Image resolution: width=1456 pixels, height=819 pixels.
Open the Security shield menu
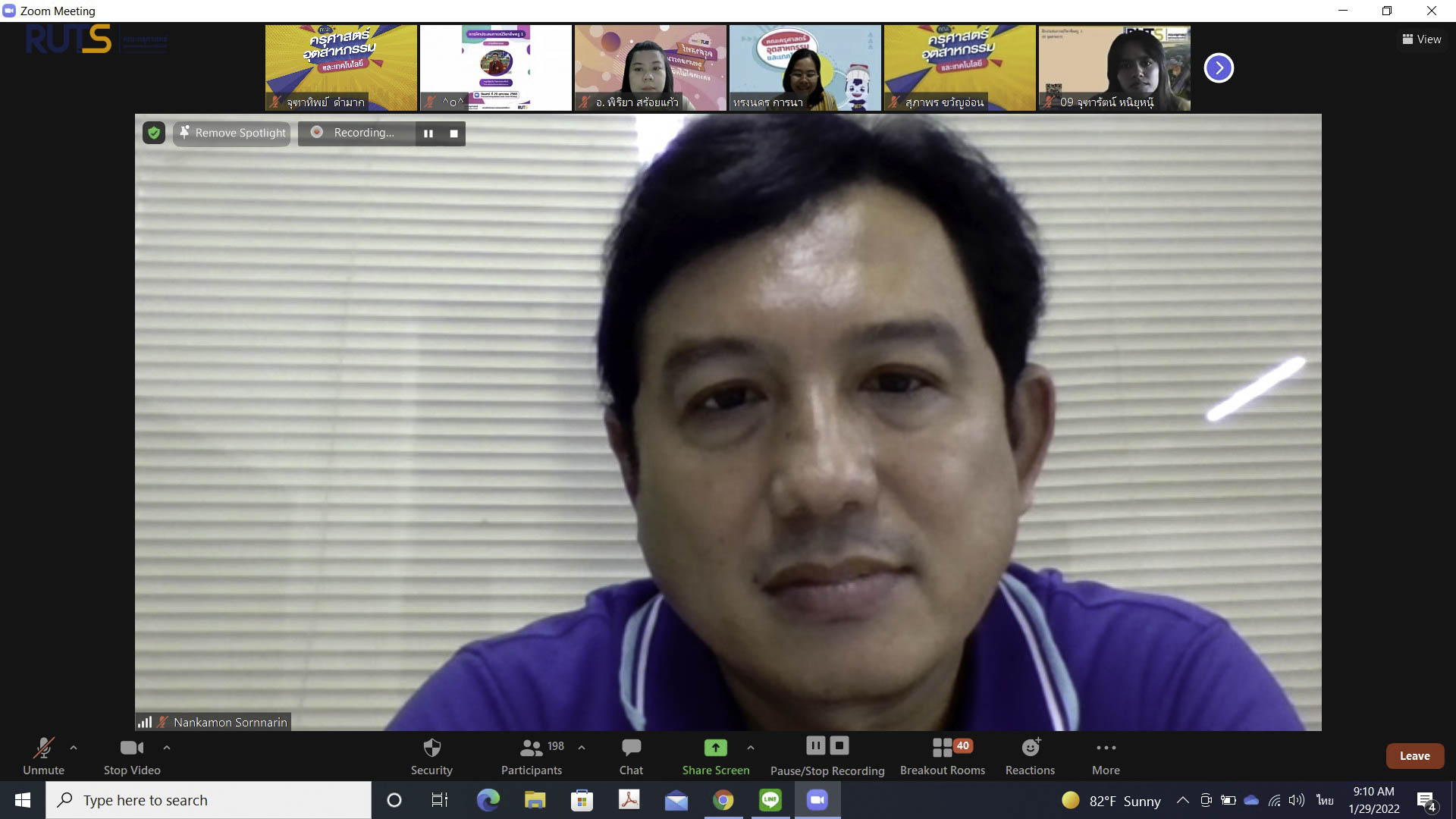431,756
